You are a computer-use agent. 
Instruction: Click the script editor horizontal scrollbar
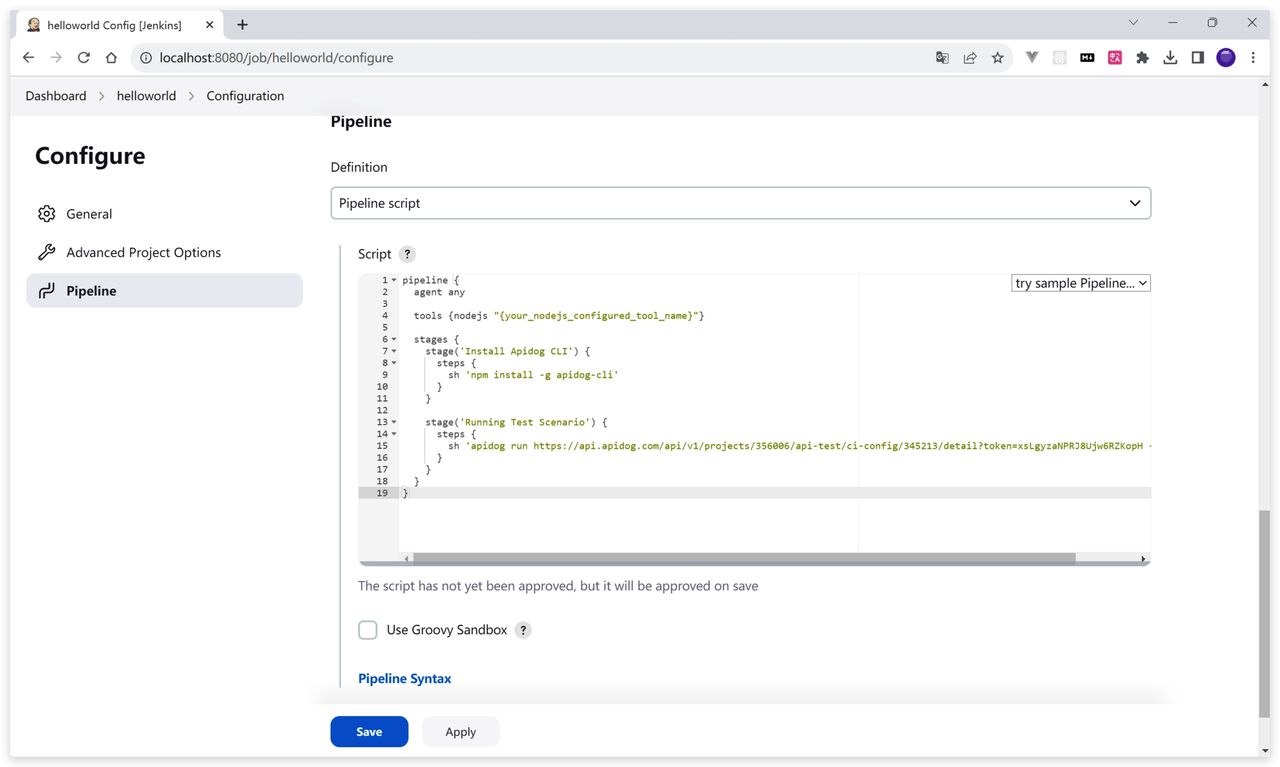(743, 558)
